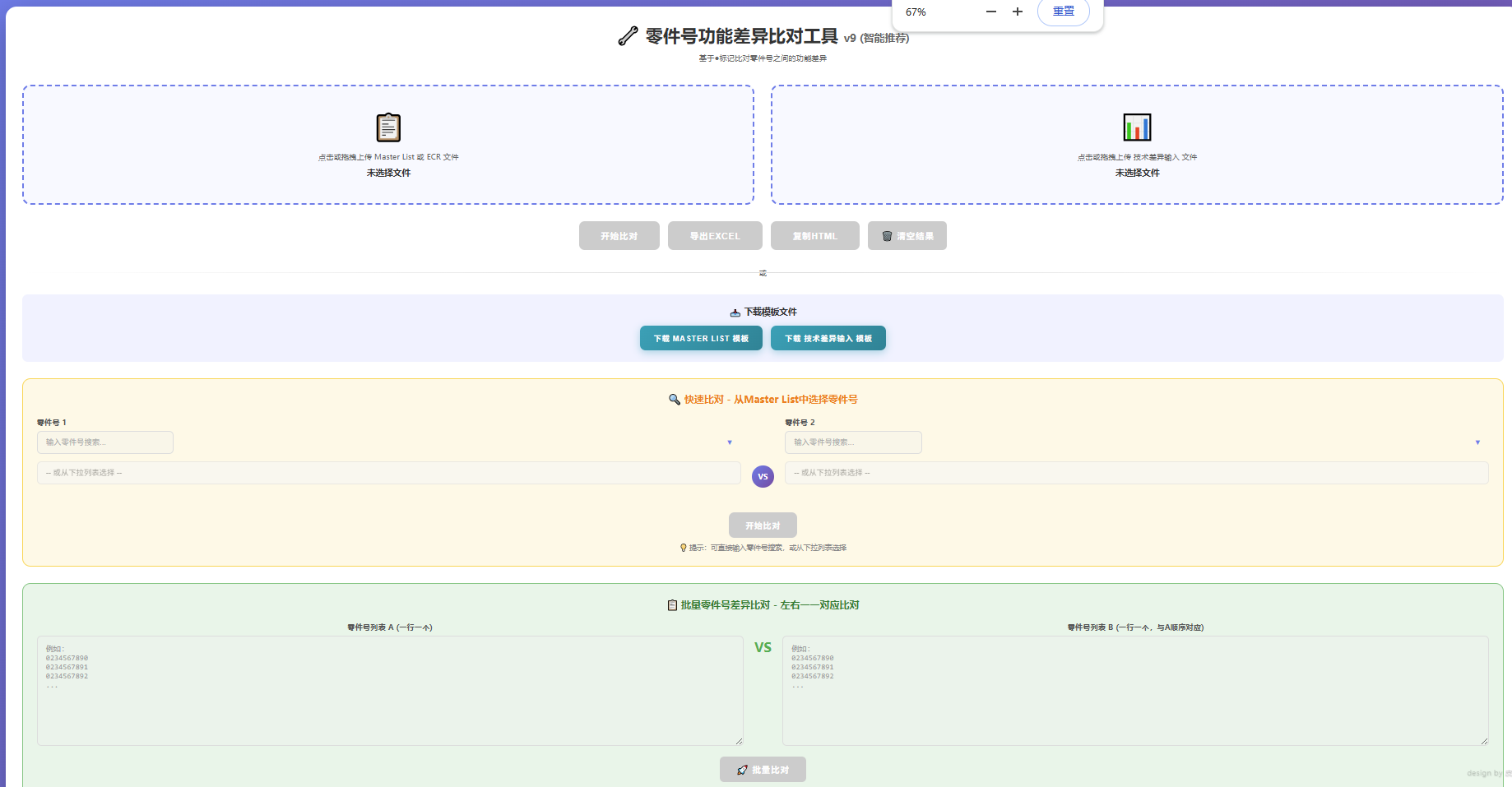Zoom in with the plus button

[1018, 12]
